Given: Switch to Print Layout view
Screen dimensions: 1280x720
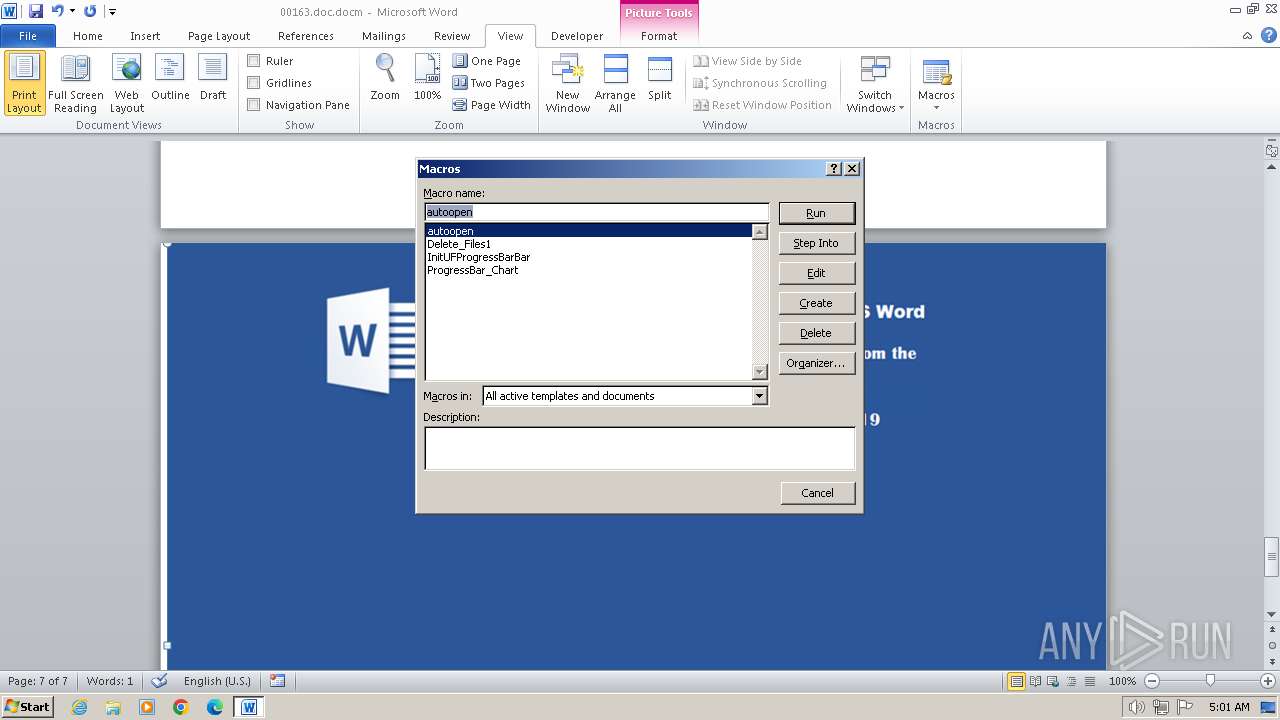Looking at the screenshot, I should (x=25, y=84).
